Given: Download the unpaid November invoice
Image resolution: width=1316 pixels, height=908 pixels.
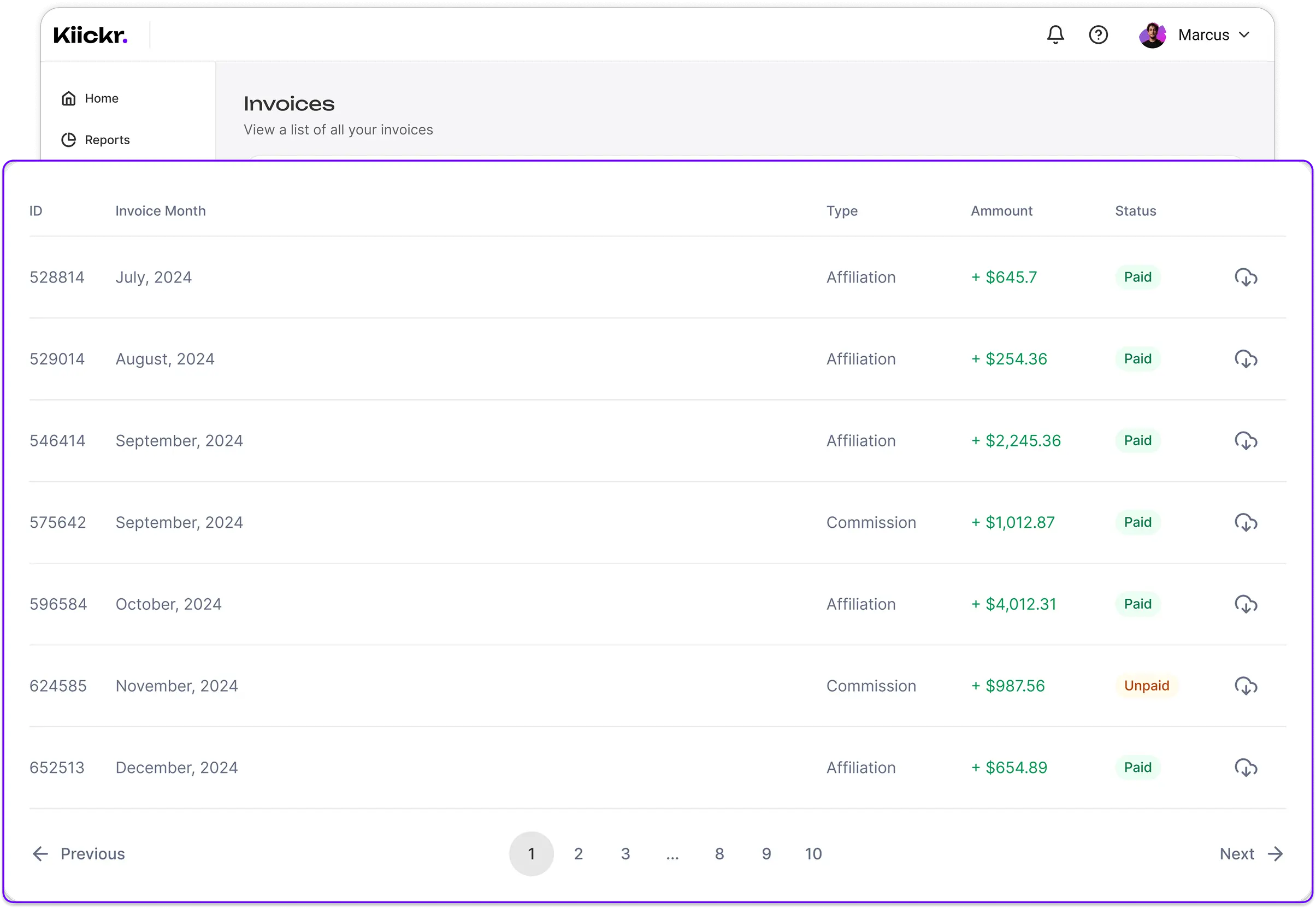Looking at the screenshot, I should point(1246,686).
